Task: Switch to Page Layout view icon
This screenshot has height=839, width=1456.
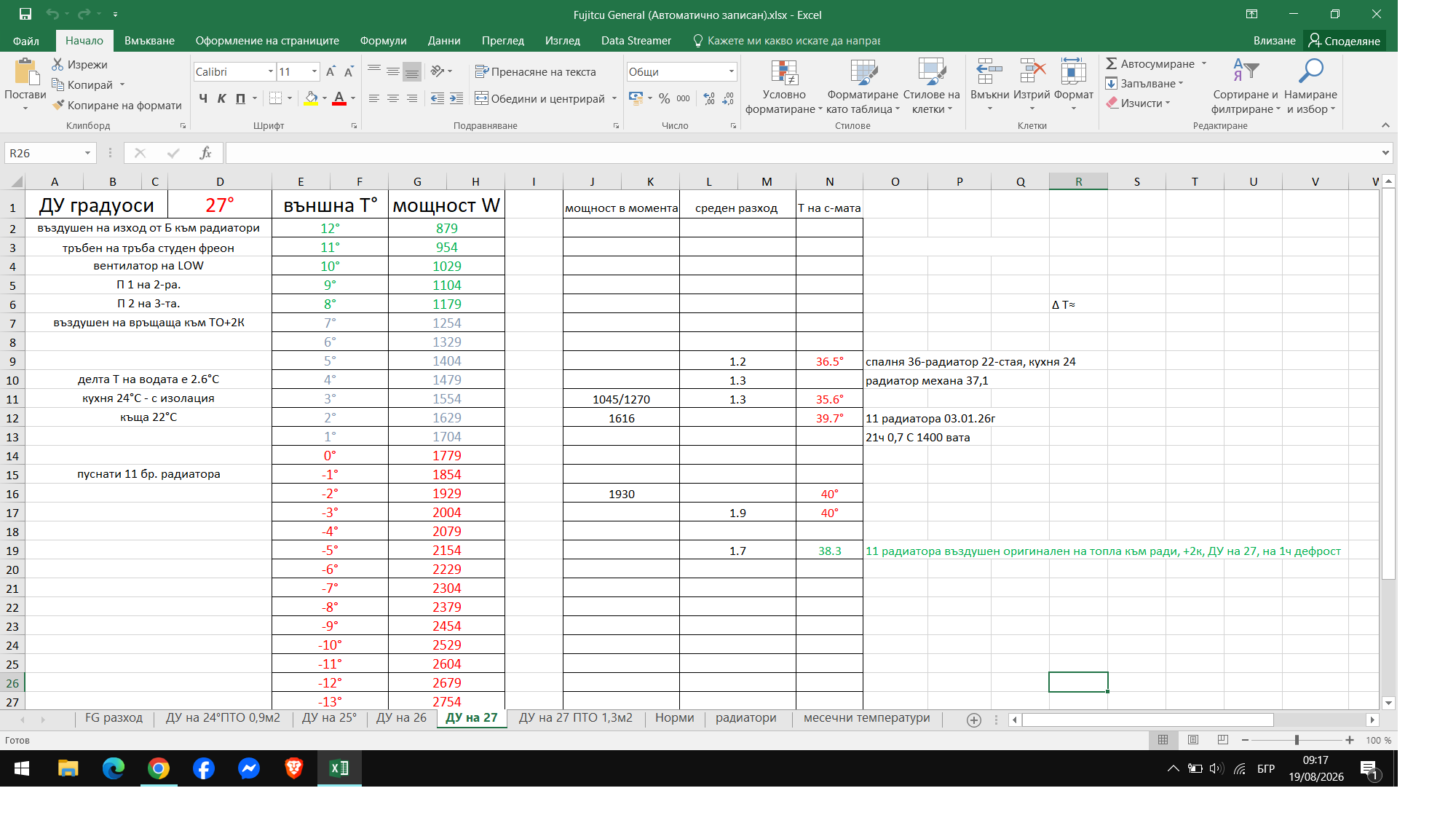Action: click(x=1192, y=740)
